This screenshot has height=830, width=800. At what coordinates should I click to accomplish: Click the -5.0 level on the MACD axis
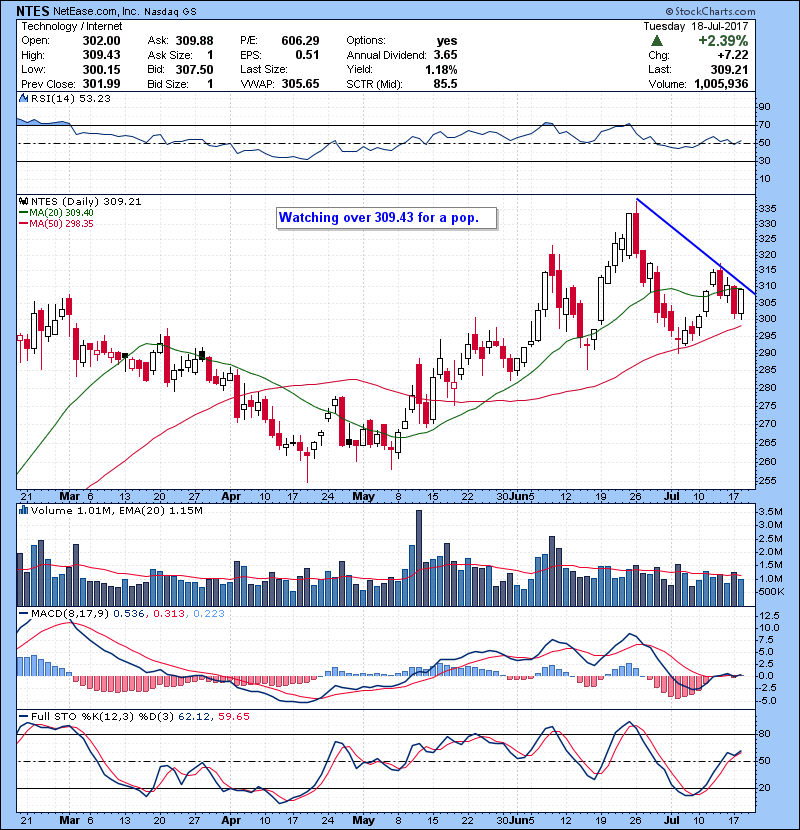pos(768,701)
